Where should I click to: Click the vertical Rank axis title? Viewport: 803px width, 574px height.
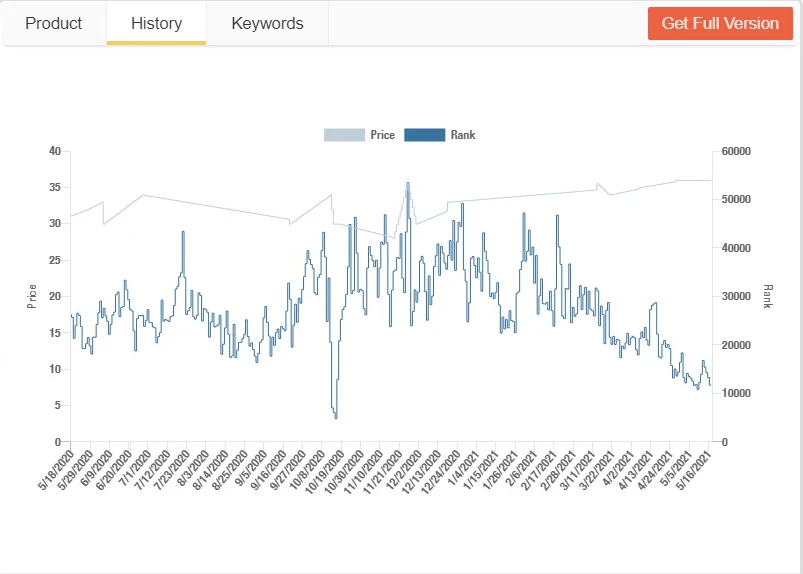click(767, 296)
